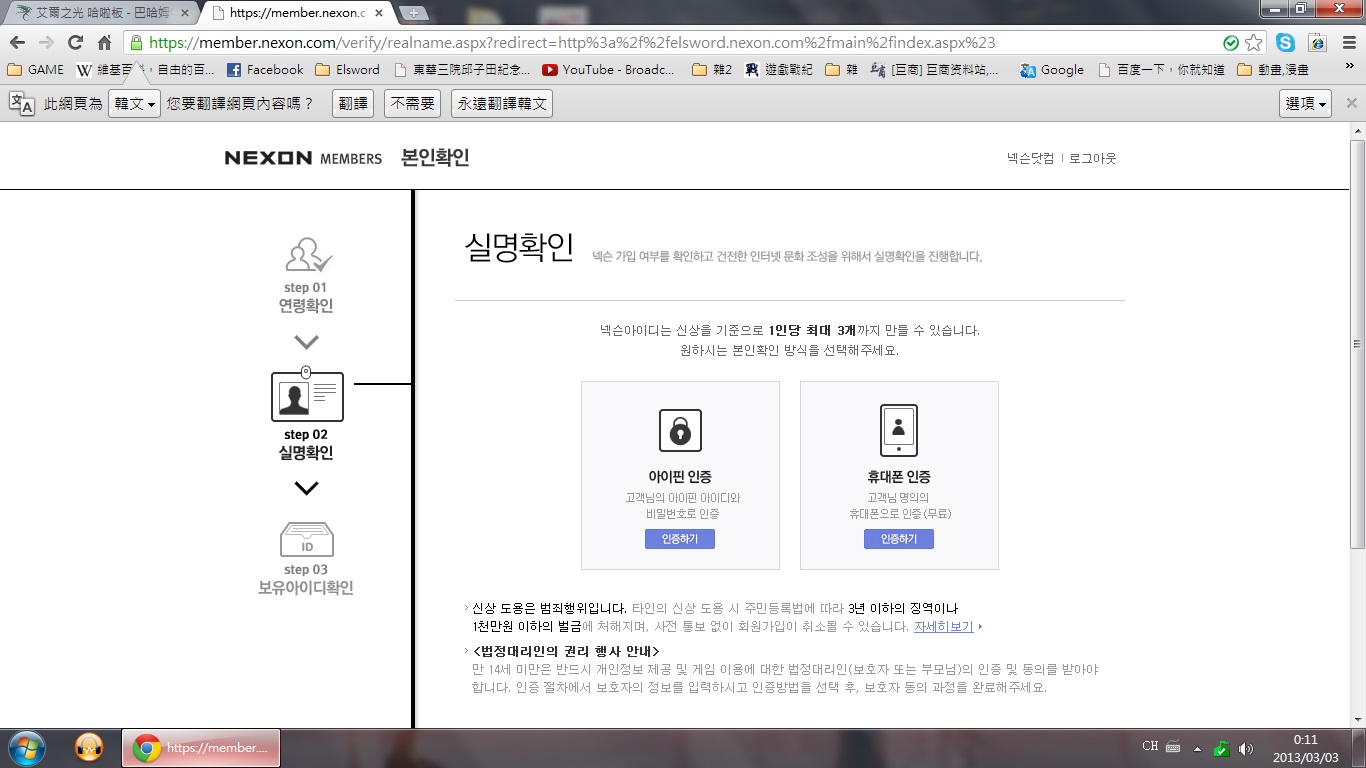This screenshot has height=768, width=1366.
Task: Expand the GAME bookmark folder
Action: tap(35, 70)
